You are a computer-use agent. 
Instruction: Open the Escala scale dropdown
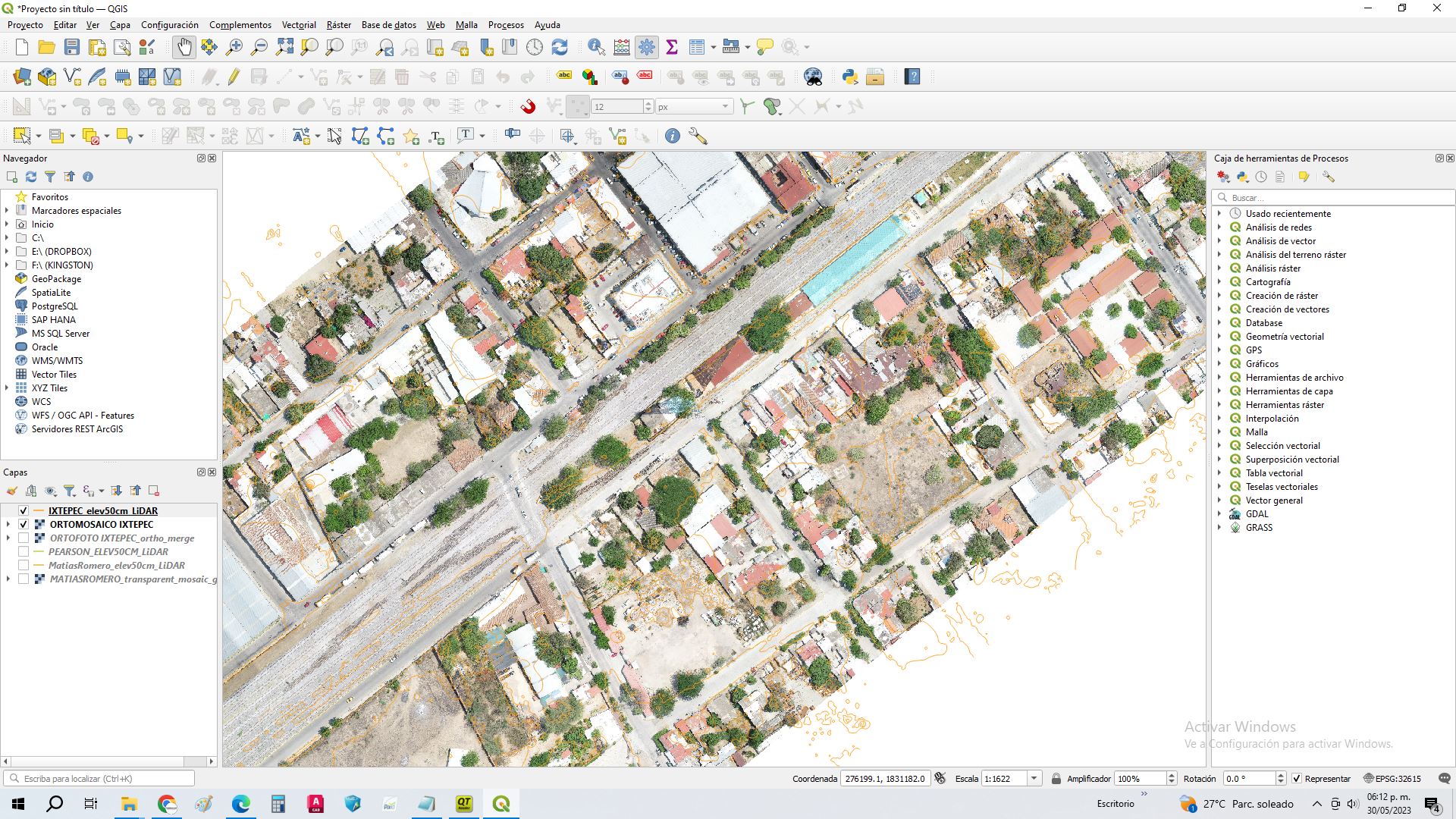coord(1034,779)
